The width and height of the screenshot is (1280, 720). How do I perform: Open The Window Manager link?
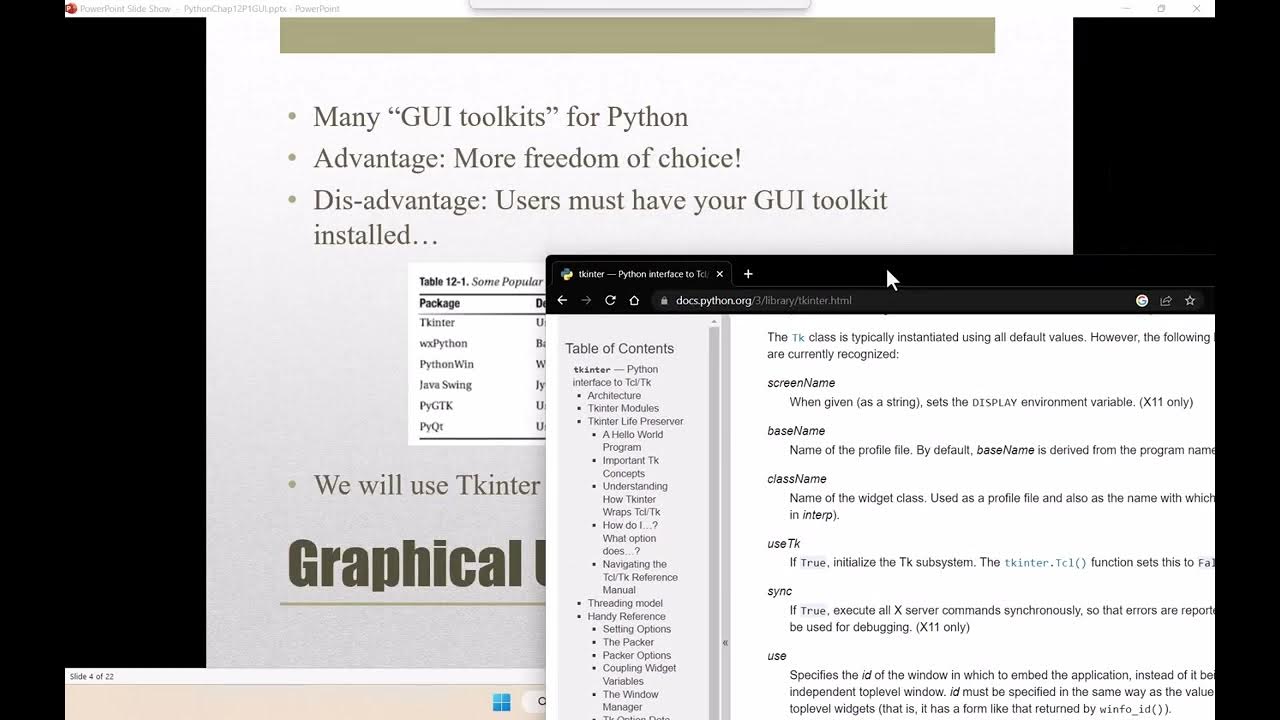click(x=630, y=700)
